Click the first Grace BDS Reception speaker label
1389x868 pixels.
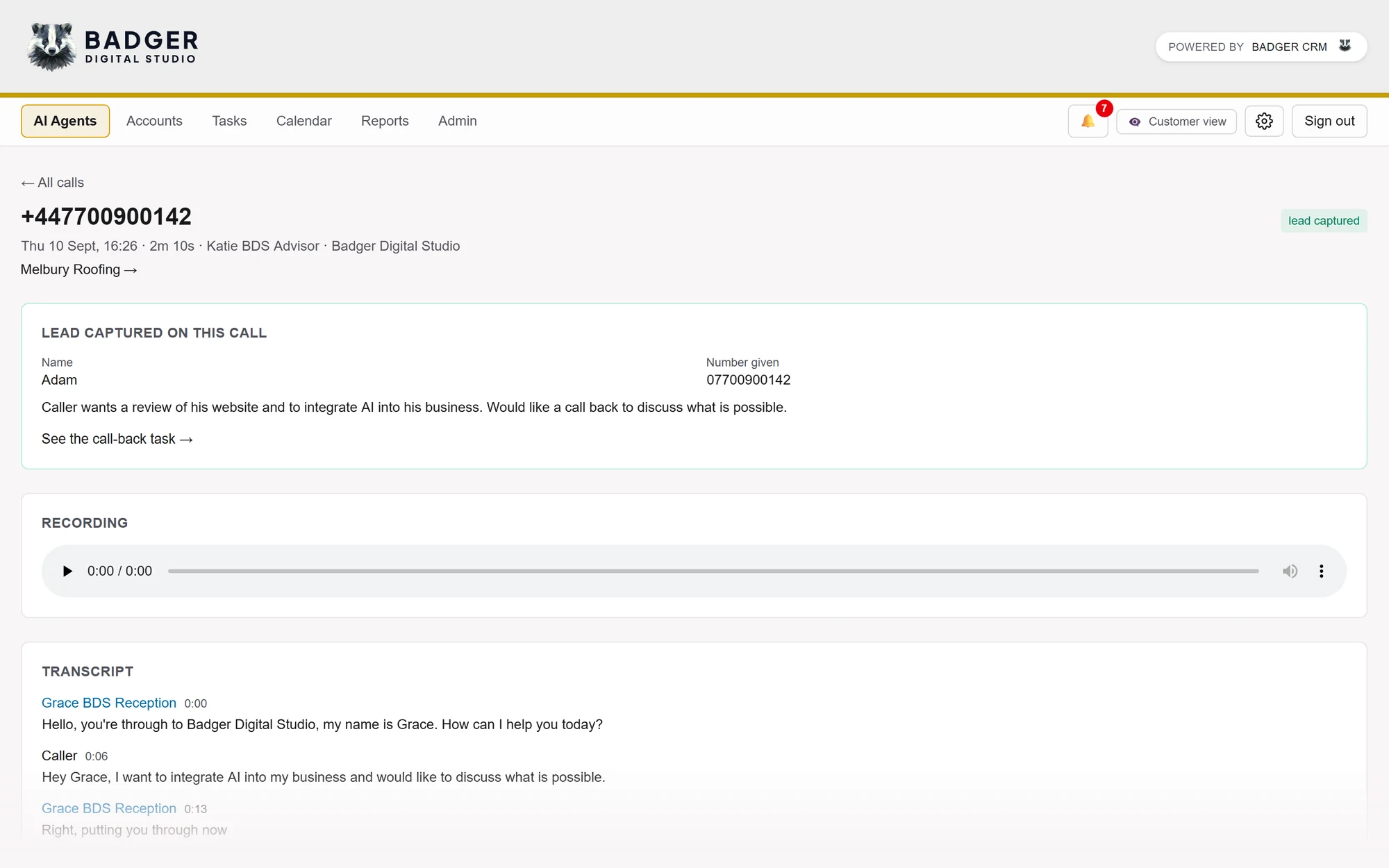[x=109, y=703]
